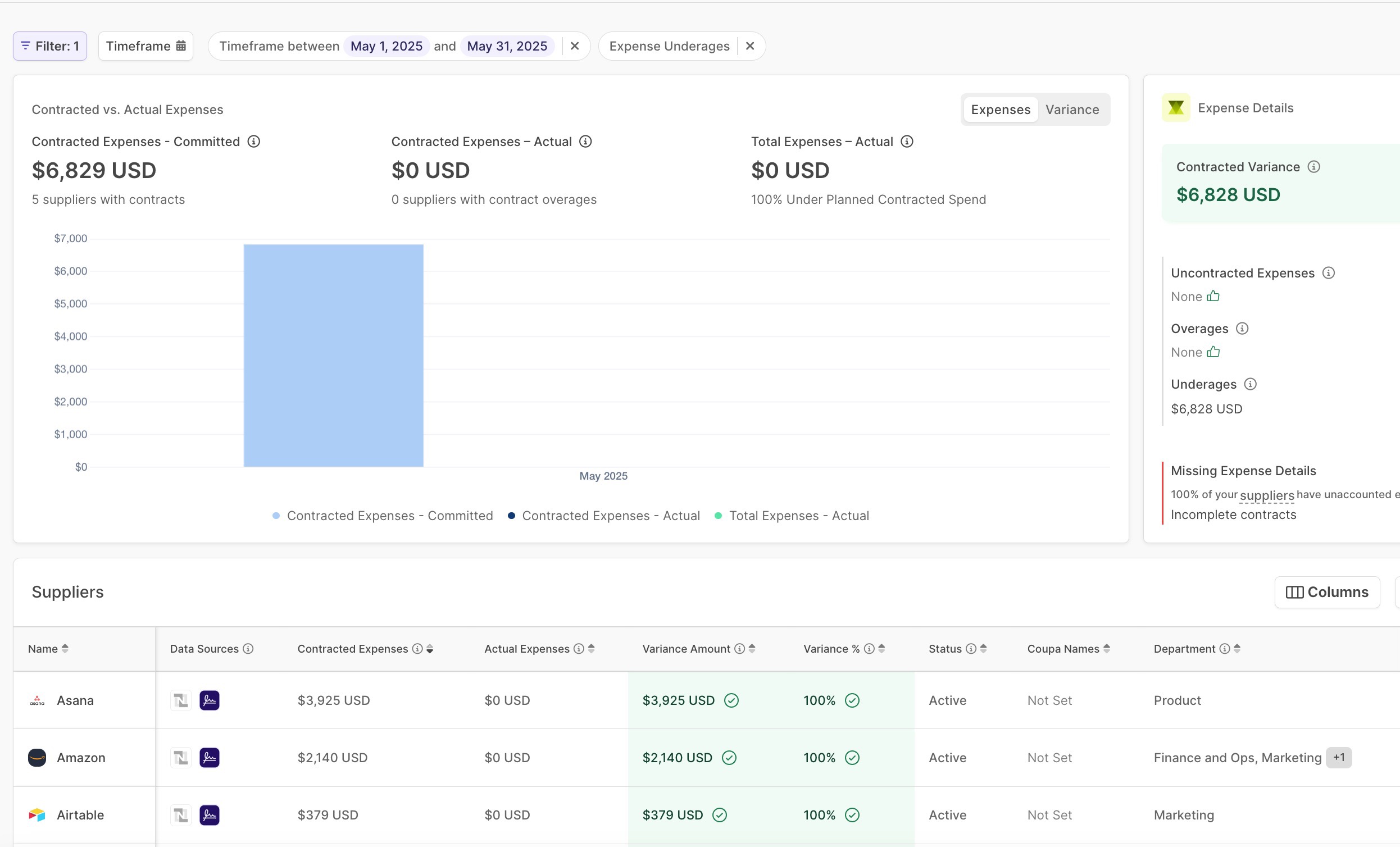This screenshot has width=1400, height=847.
Task: Sort suppliers by Name
Action: [65, 649]
